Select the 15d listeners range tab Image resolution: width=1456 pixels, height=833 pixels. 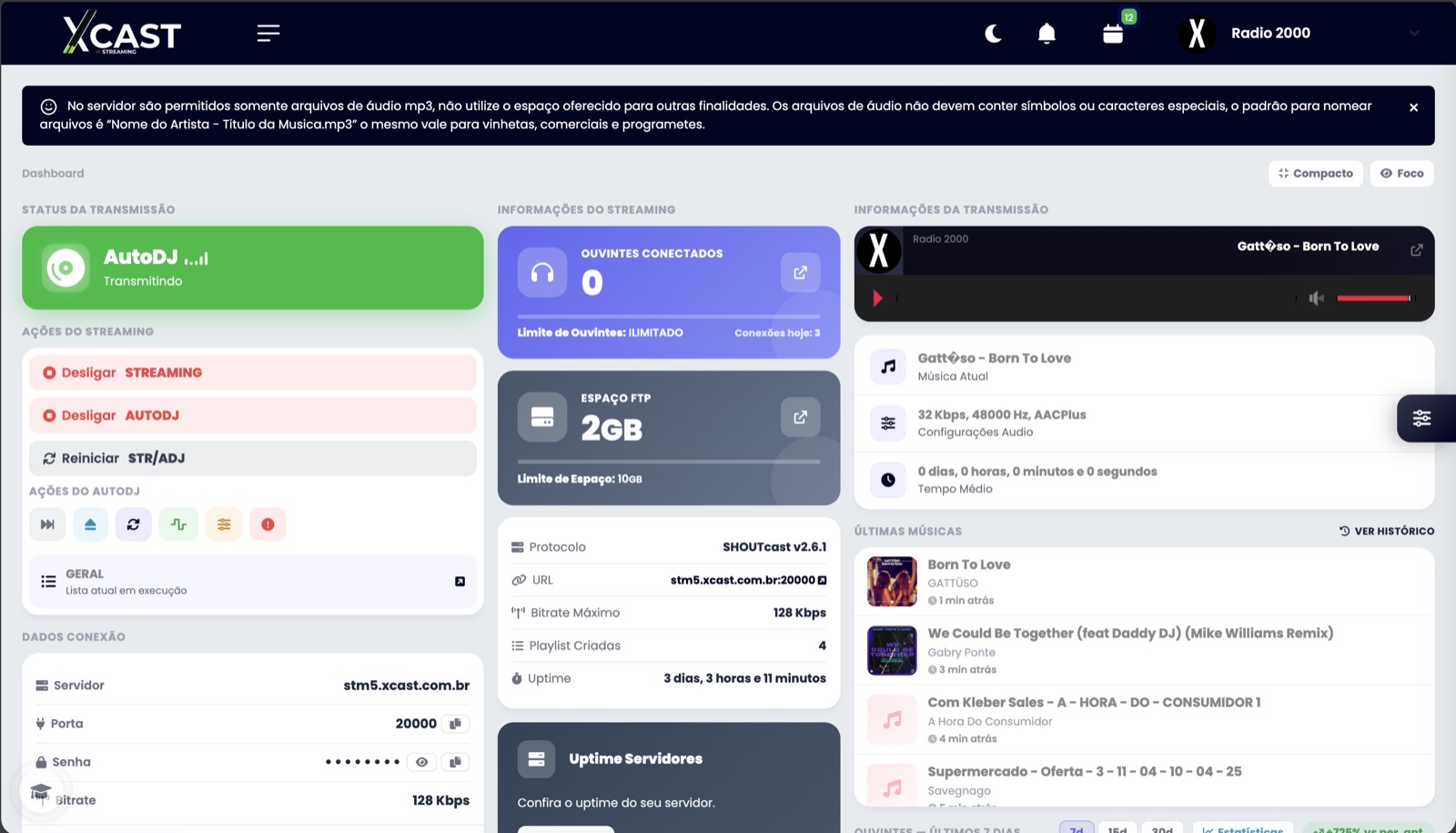1117,828
